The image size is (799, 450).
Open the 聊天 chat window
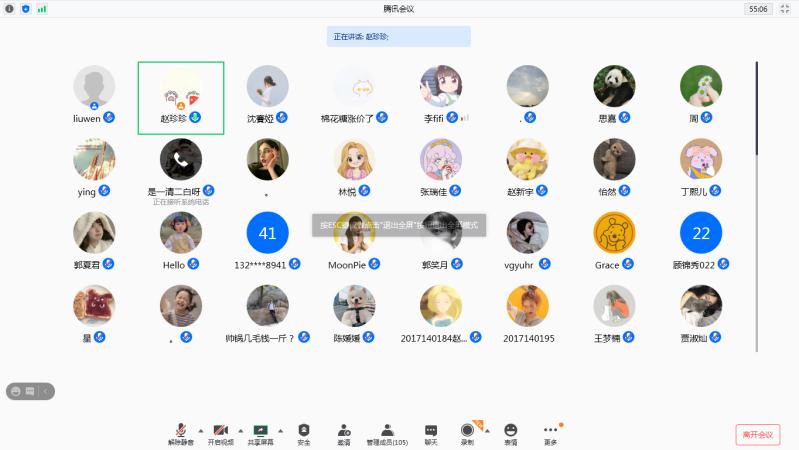431,432
